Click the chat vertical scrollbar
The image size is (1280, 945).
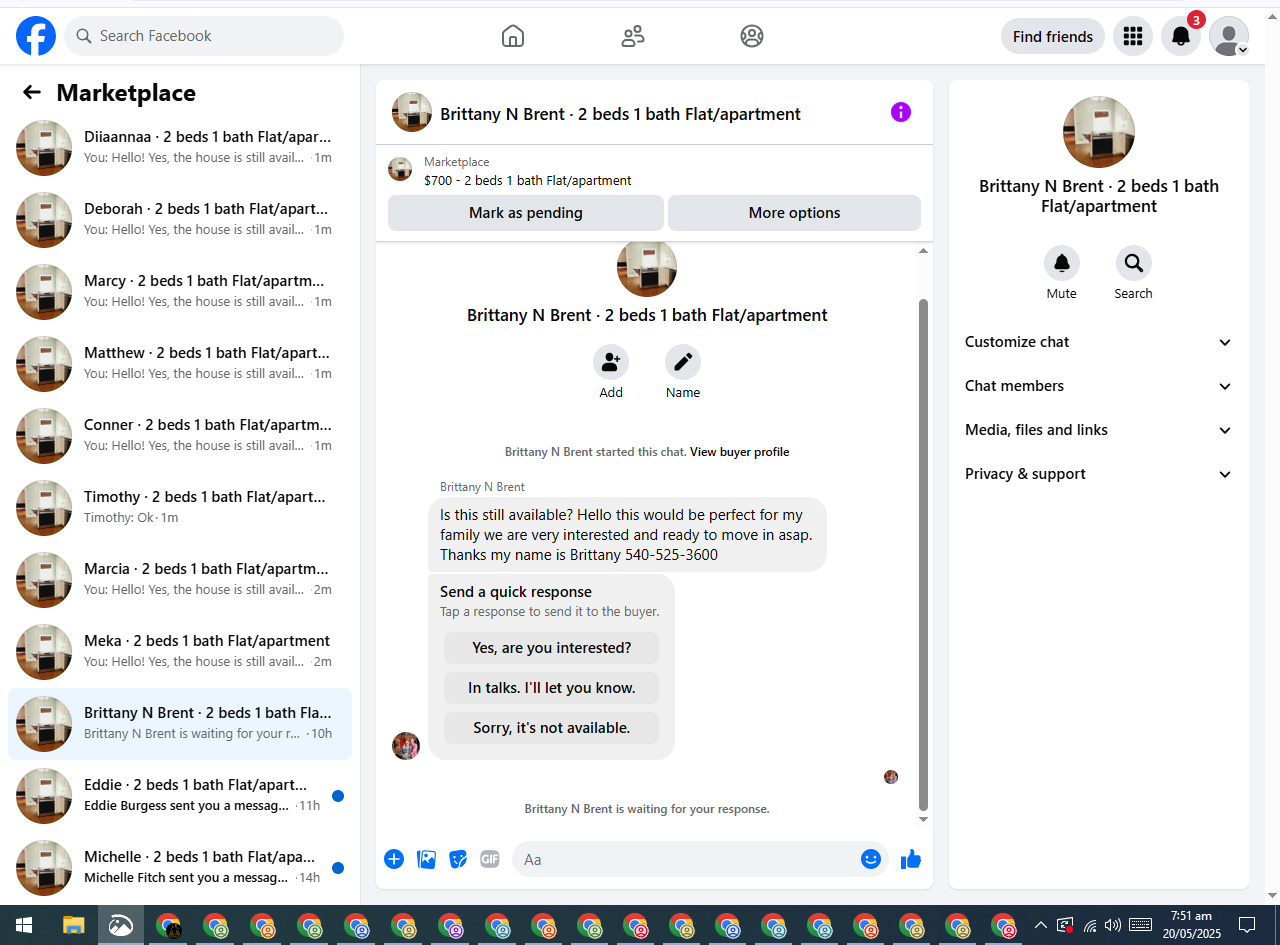click(x=923, y=555)
